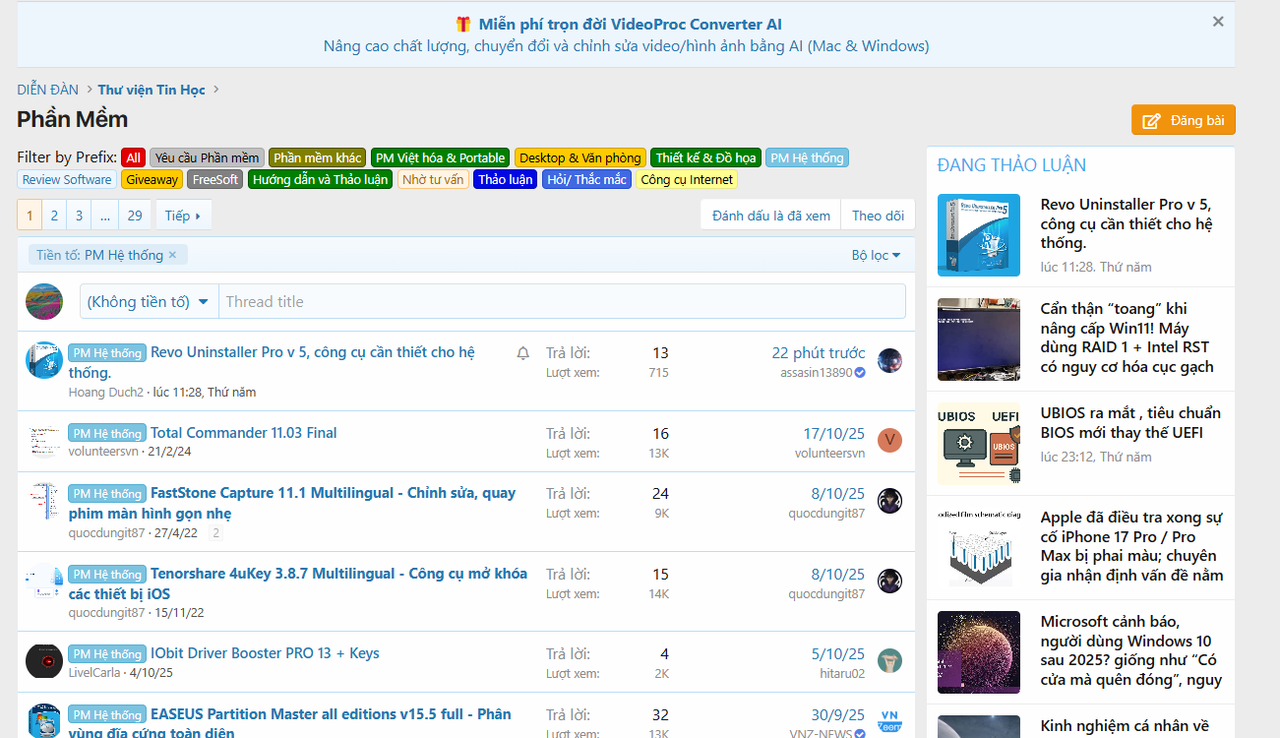Choose the FreeSoft prefix filter
Viewport: 1280px width, 738px height.
click(215, 180)
